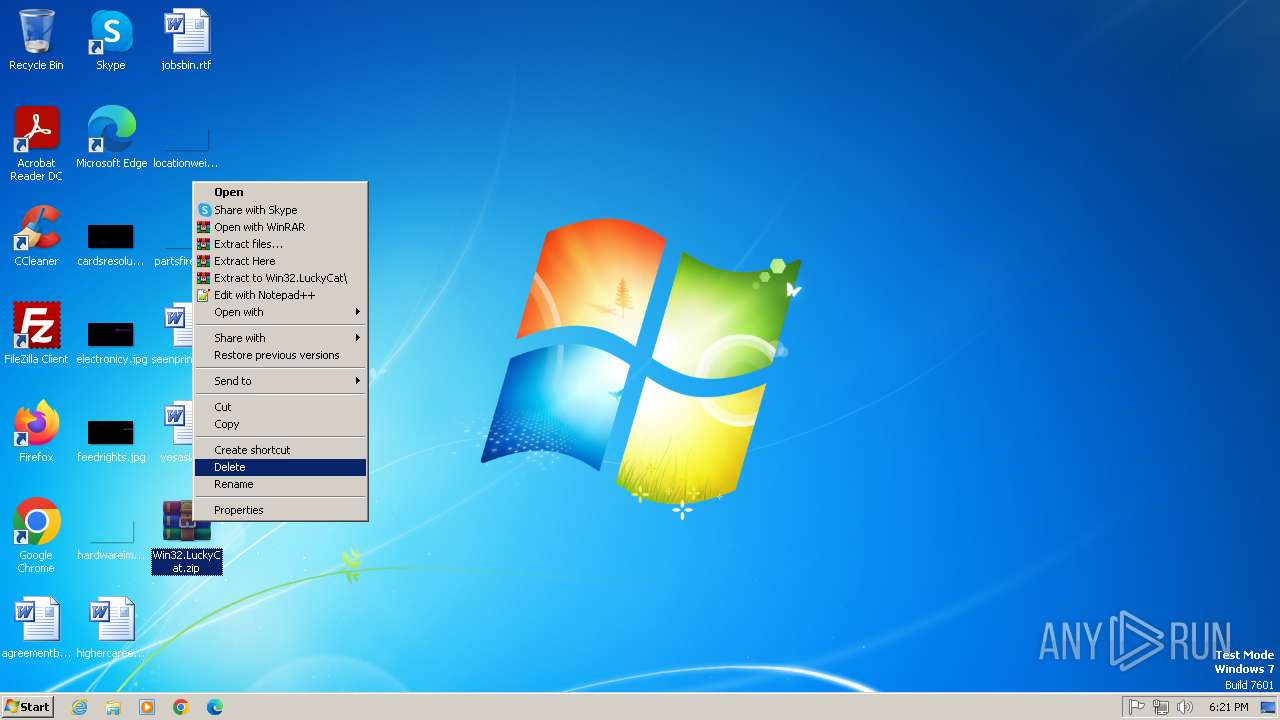Open volume speaker tray icon
This screenshot has width=1280, height=720.
click(1185, 707)
